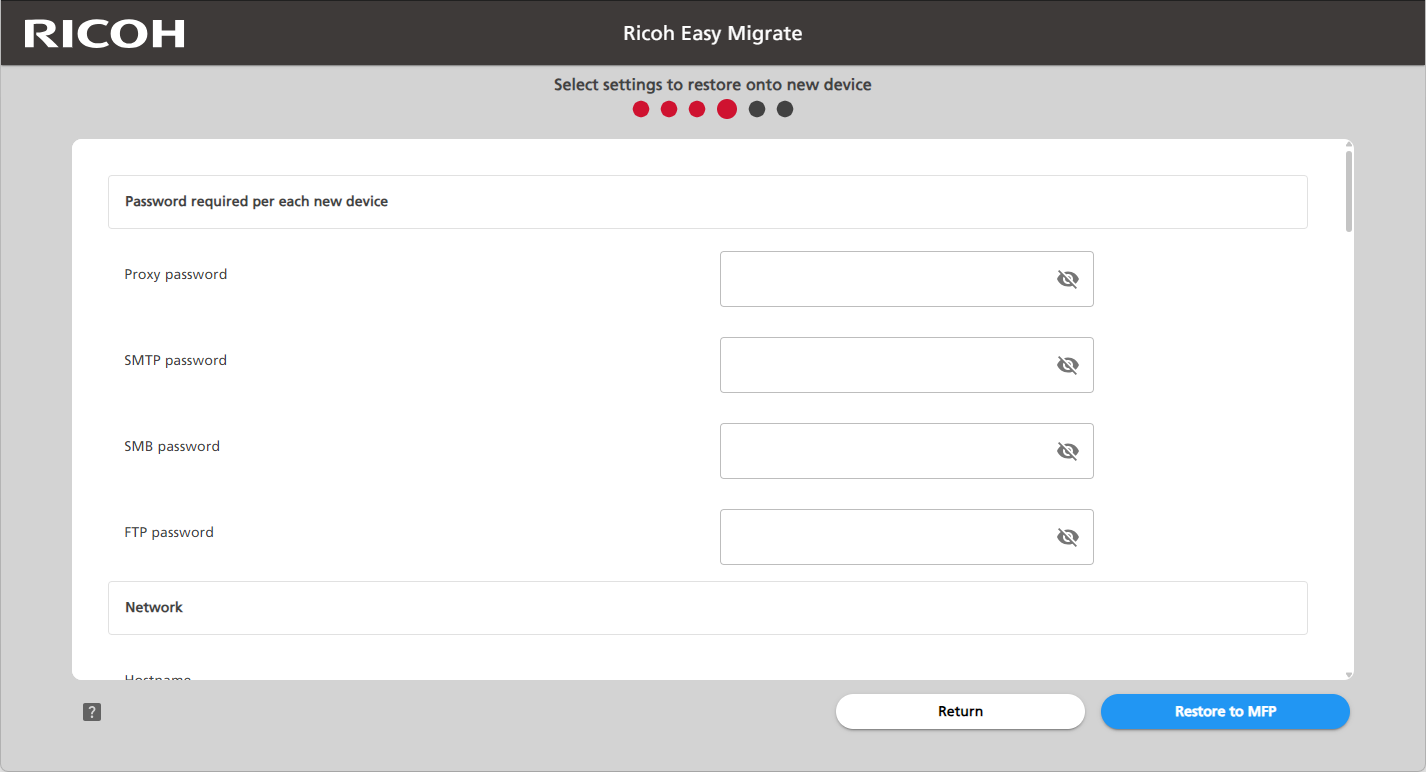
Task: Open help via the question mark icon
Action: [92, 712]
